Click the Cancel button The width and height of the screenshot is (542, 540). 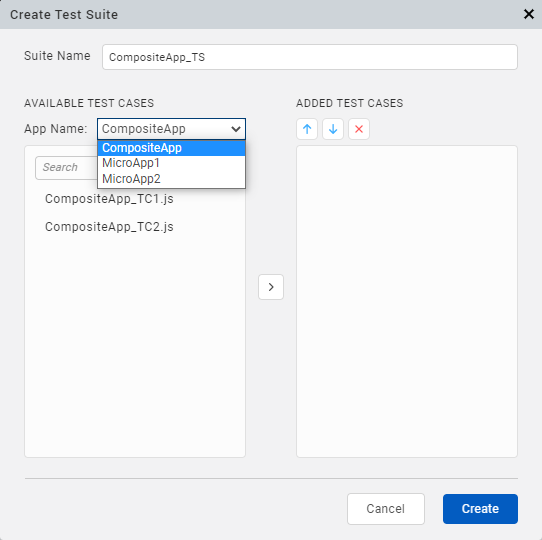(x=386, y=509)
